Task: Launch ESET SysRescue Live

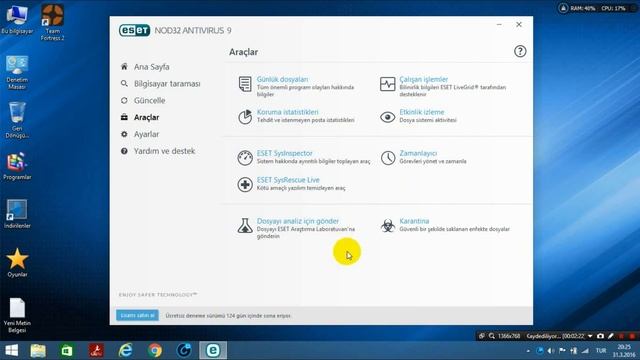Action: pos(288,180)
